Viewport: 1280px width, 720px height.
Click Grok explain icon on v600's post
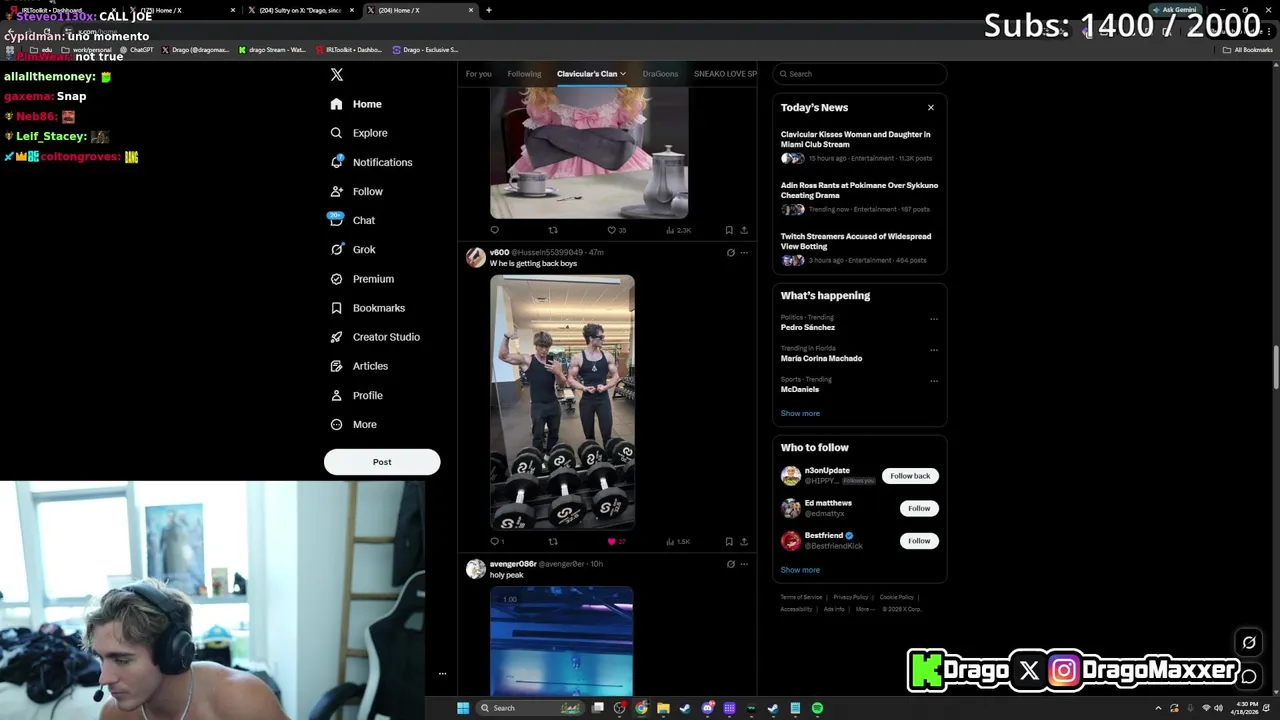click(x=730, y=253)
